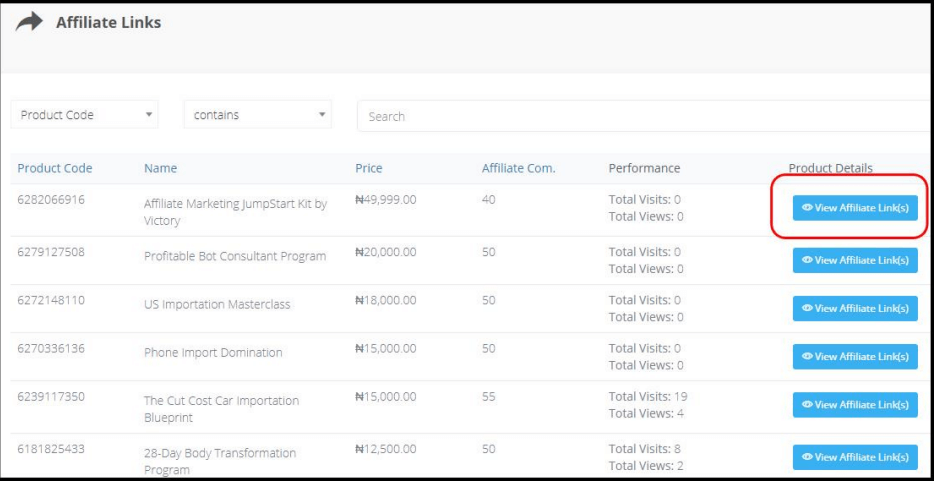Sort table by Name column header
Screen dimensions: 934x481
tap(160, 168)
